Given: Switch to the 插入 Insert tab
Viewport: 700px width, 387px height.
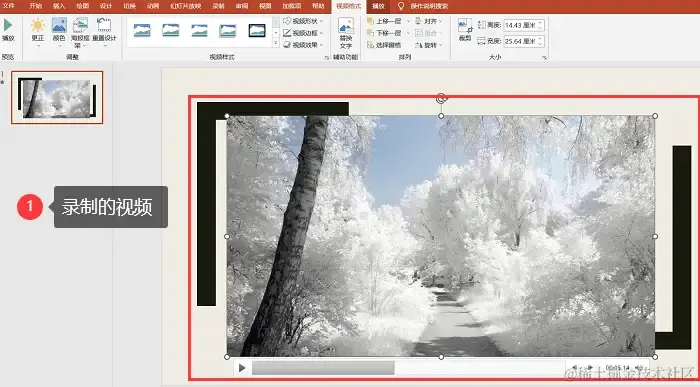Looking at the screenshot, I should 59,6.
